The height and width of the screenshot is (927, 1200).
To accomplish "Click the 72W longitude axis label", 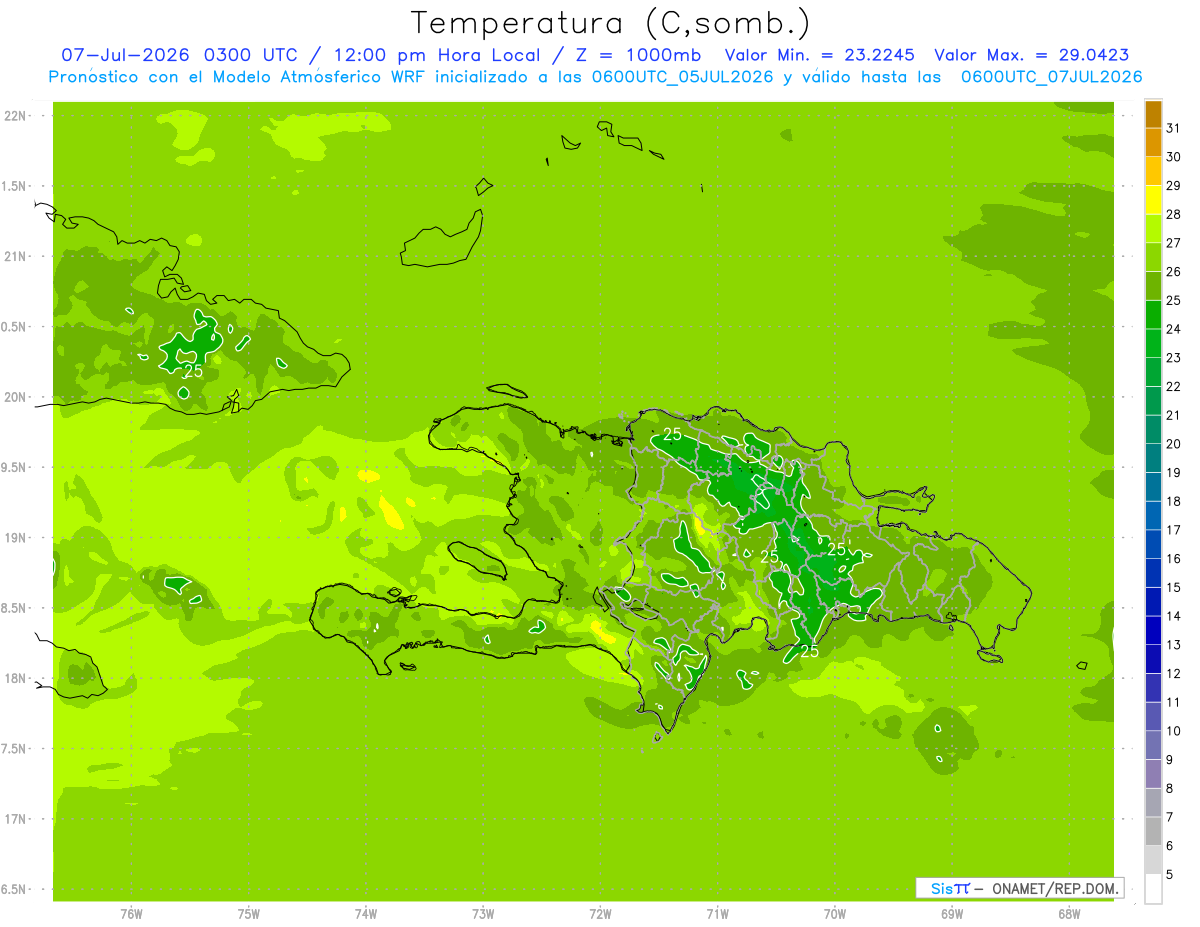I will click(600, 913).
